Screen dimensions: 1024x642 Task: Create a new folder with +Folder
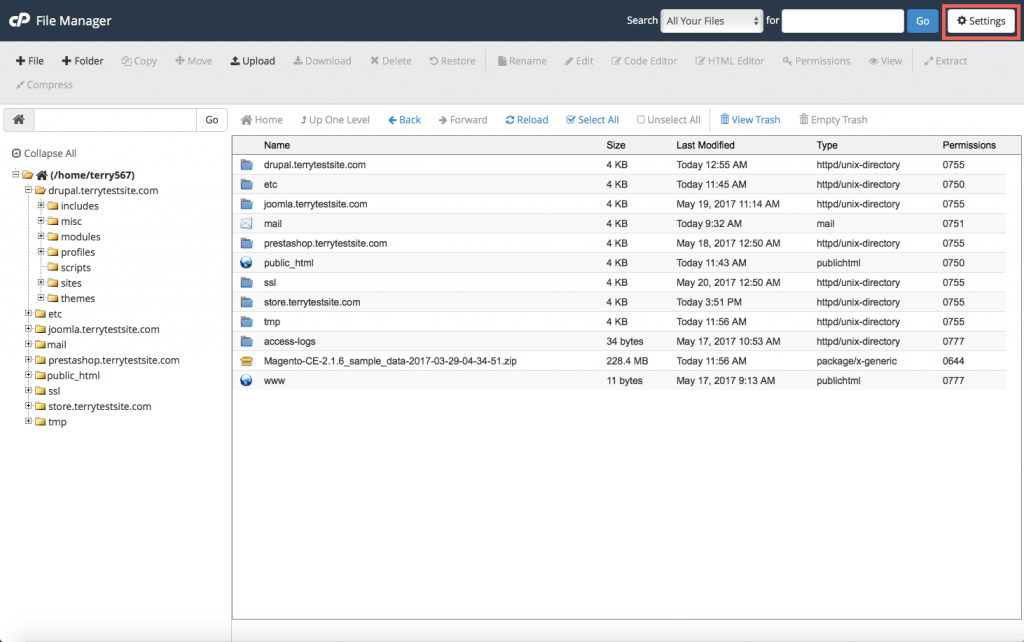tap(82, 60)
